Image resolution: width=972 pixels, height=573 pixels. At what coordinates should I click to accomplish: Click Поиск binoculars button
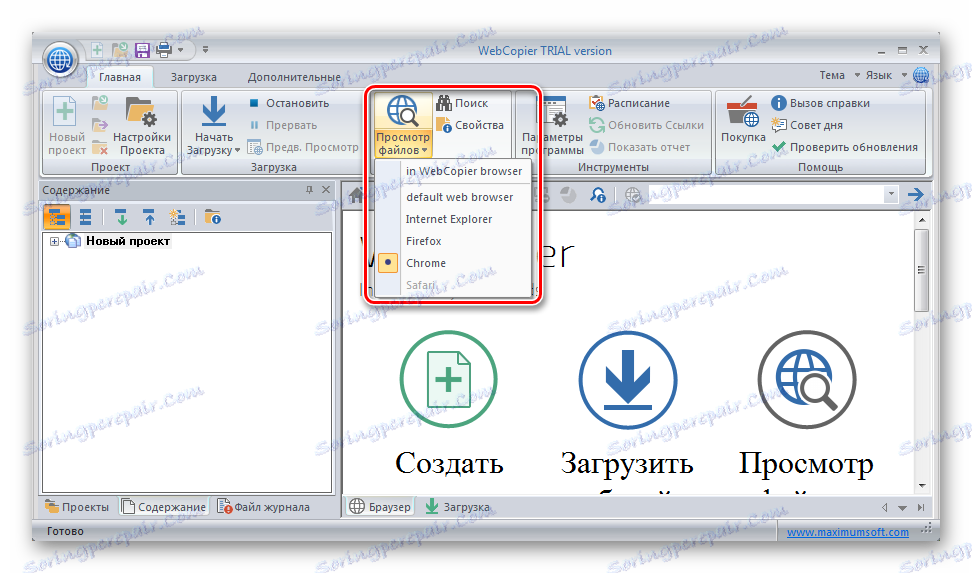click(x=462, y=103)
